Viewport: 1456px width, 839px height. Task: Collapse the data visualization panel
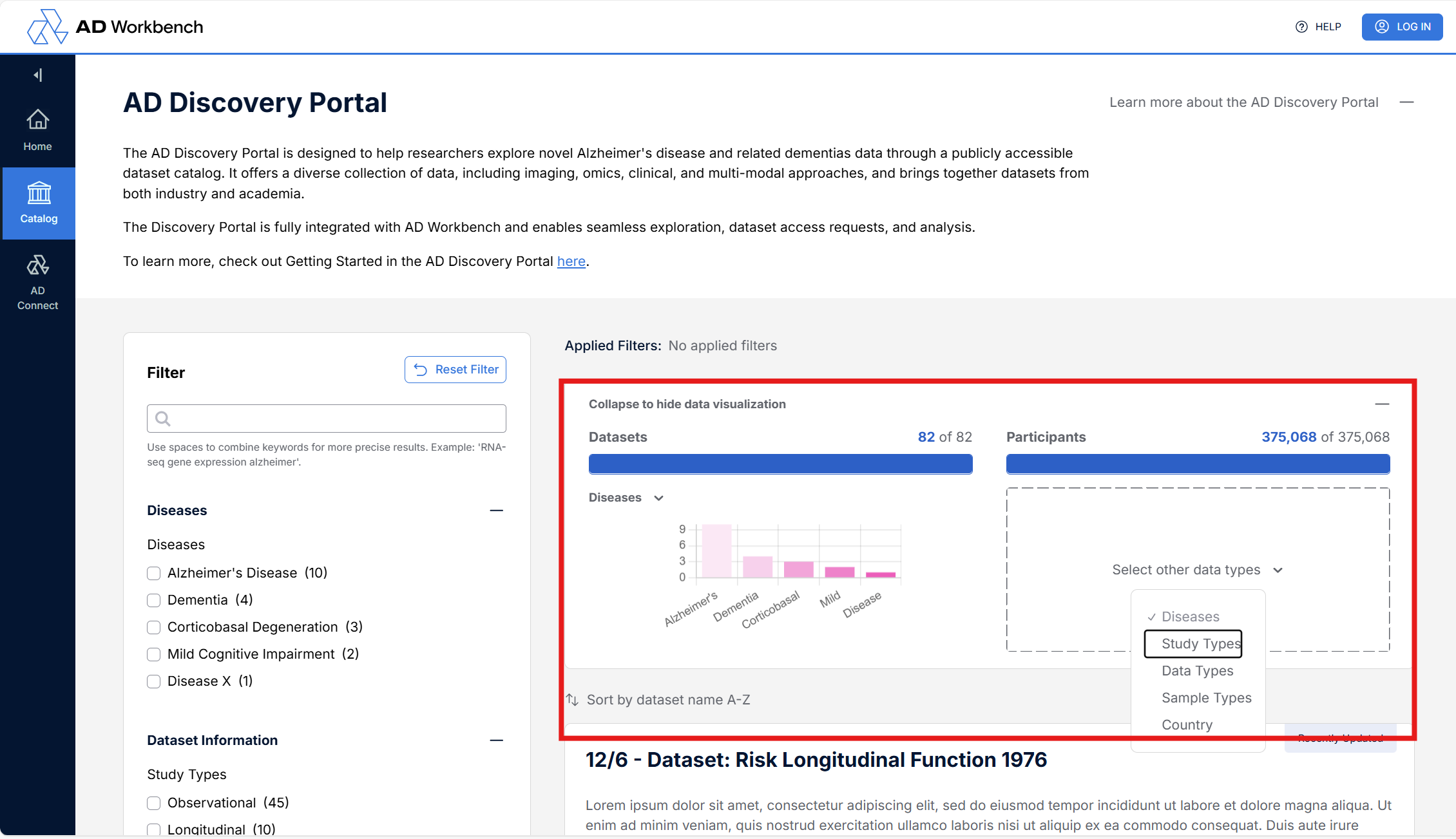tap(1382, 404)
